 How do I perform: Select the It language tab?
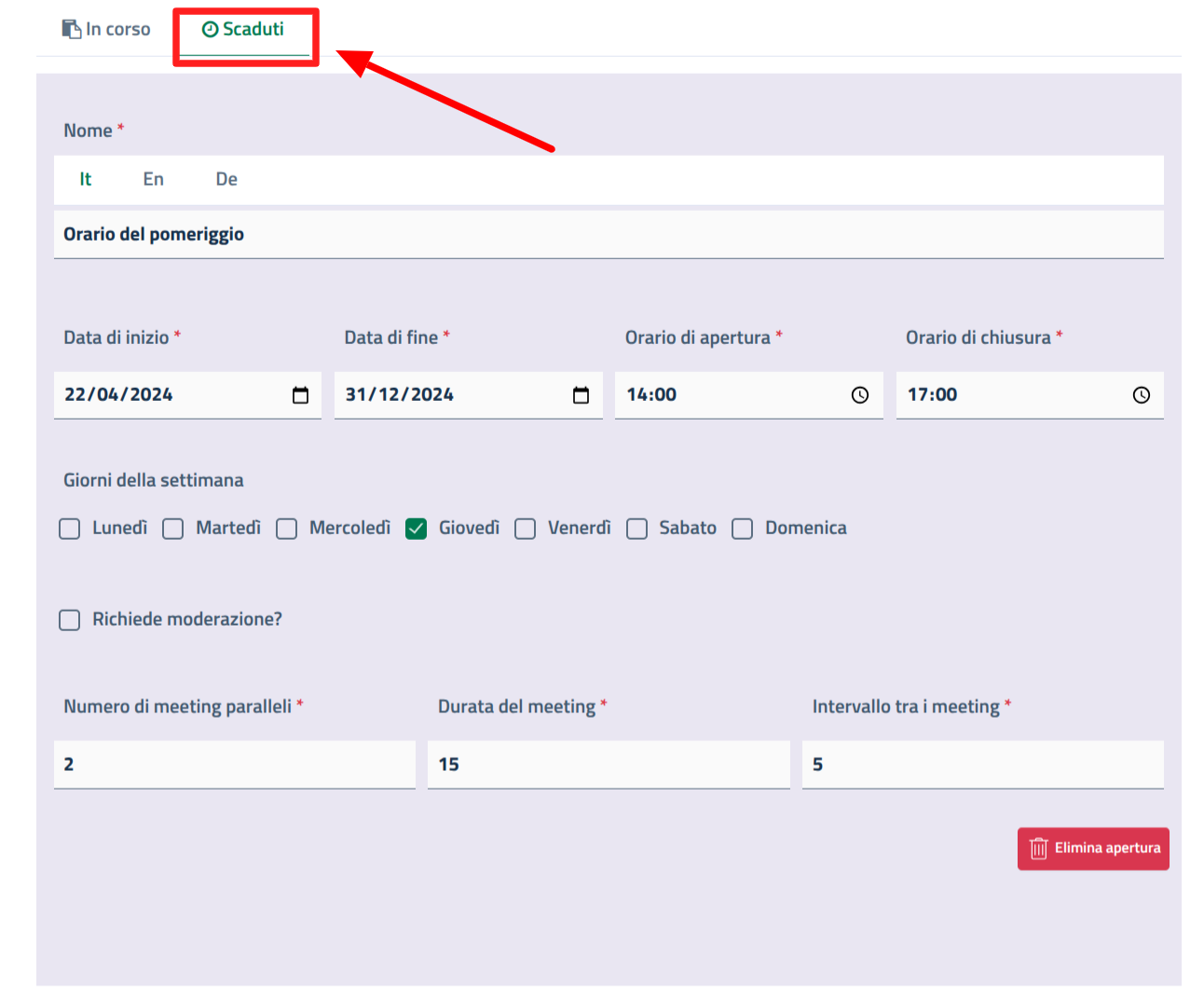tap(85, 179)
